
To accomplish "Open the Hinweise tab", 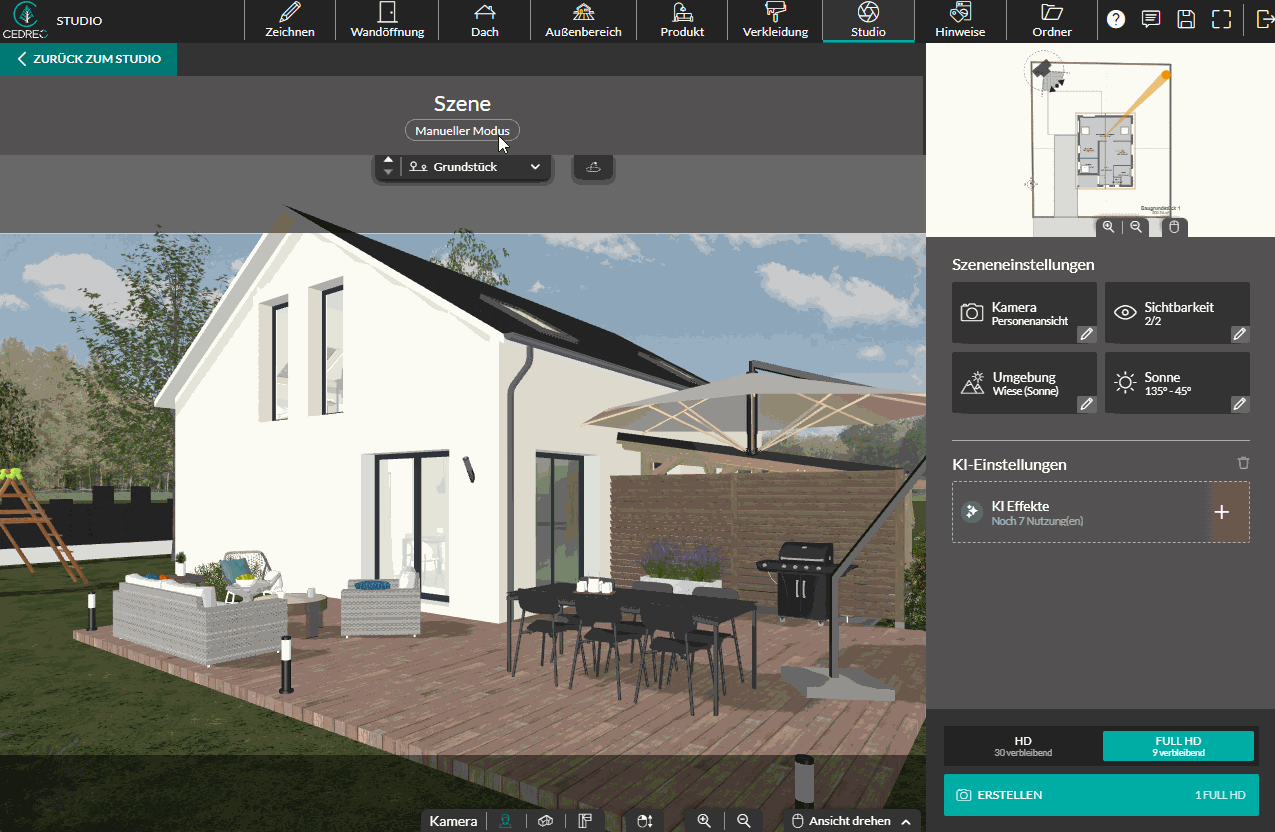I will click(960, 21).
